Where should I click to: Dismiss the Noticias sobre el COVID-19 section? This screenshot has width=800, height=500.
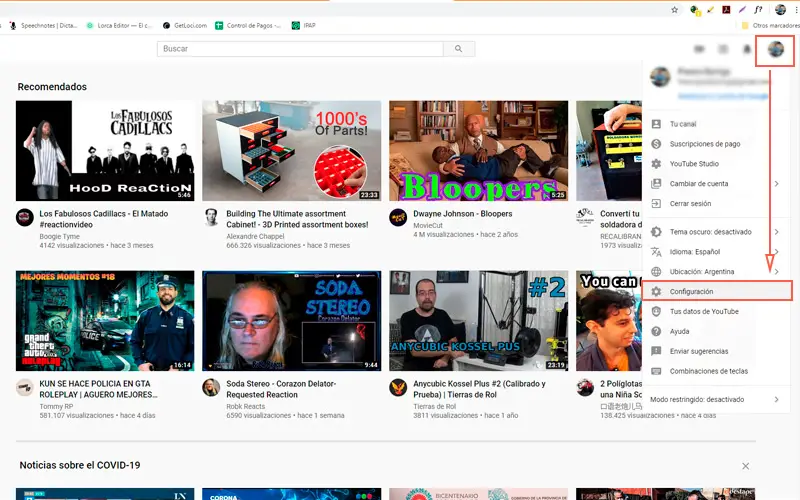(x=745, y=466)
